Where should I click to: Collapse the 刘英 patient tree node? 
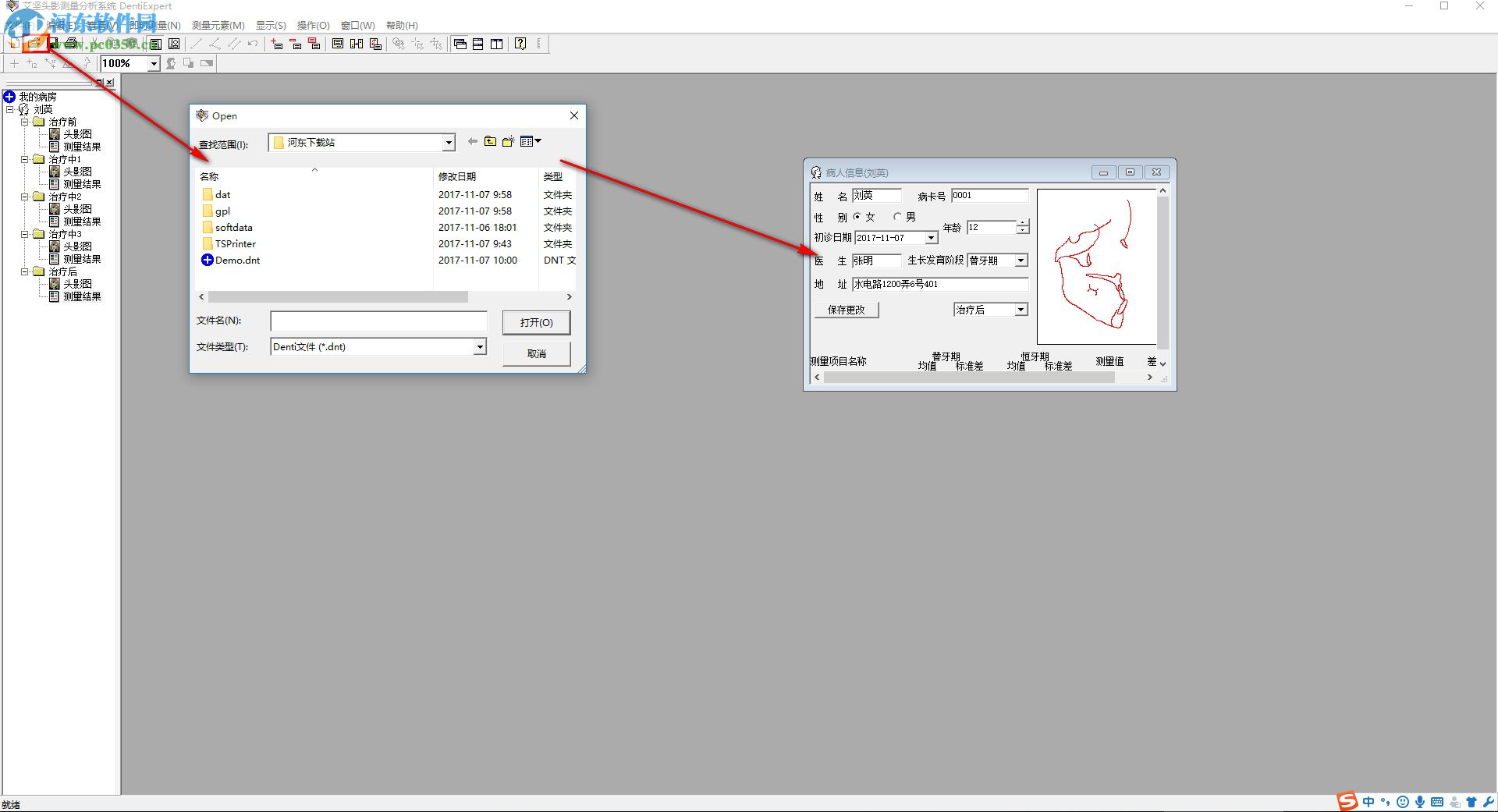click(10, 109)
